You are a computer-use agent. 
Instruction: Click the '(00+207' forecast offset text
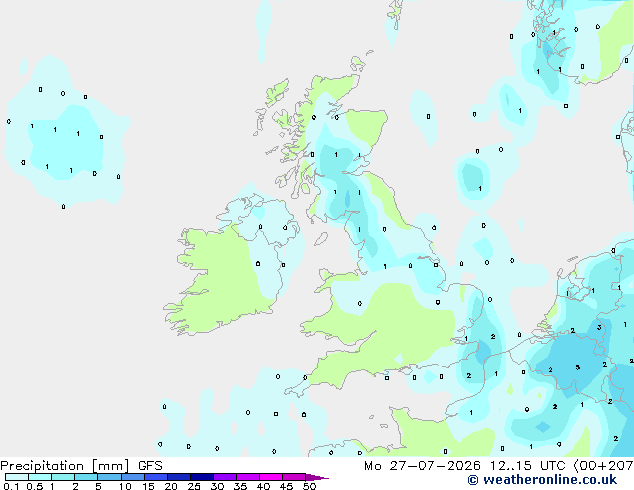pos(603,466)
